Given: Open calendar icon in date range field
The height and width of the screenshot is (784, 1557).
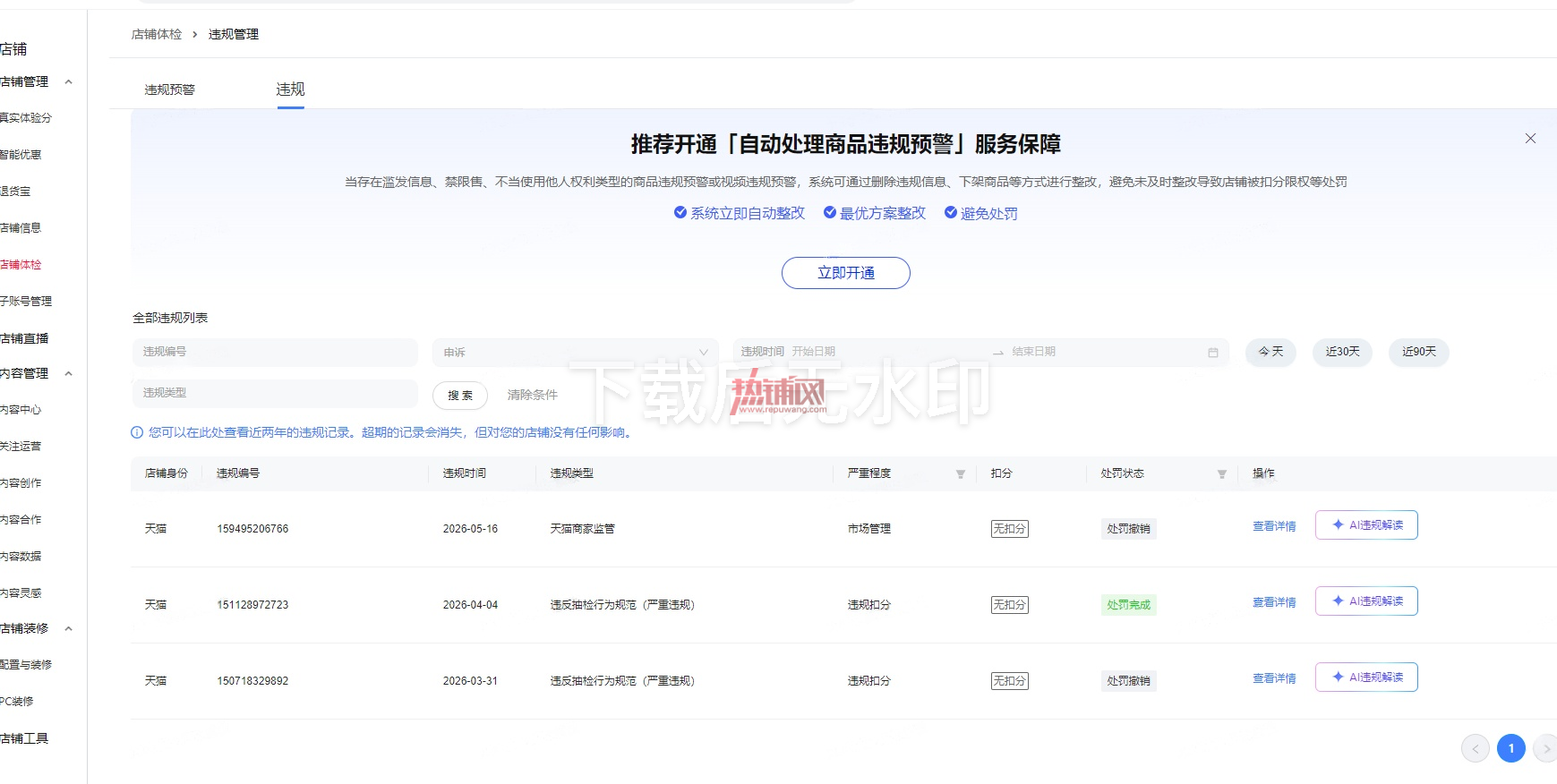Looking at the screenshot, I should coord(1212,353).
